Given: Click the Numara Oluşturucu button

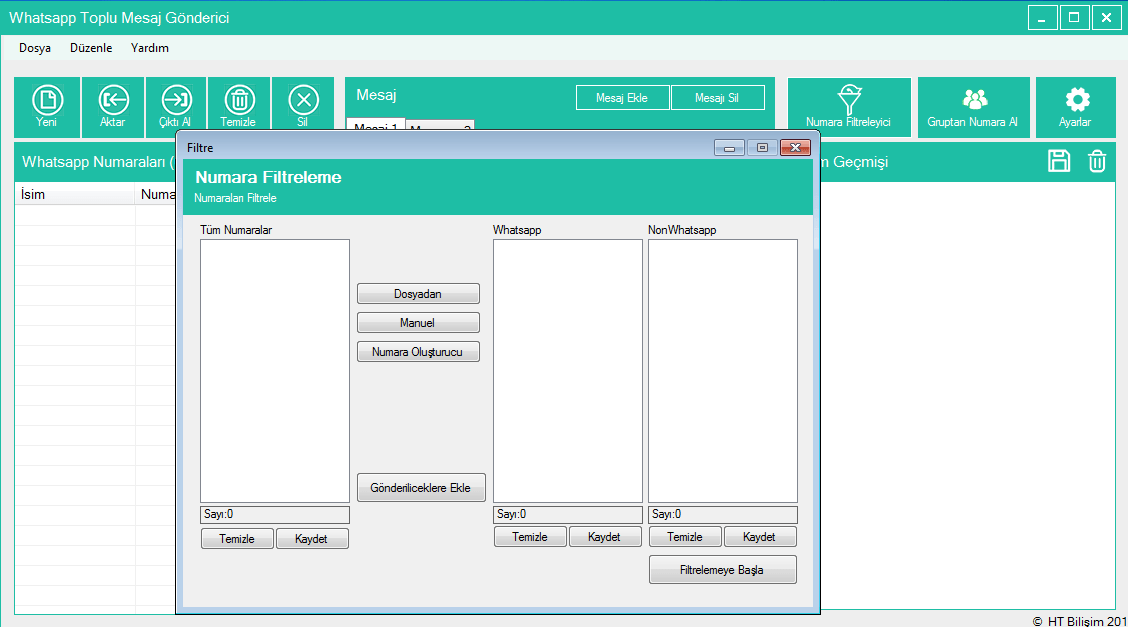Looking at the screenshot, I should [x=418, y=352].
